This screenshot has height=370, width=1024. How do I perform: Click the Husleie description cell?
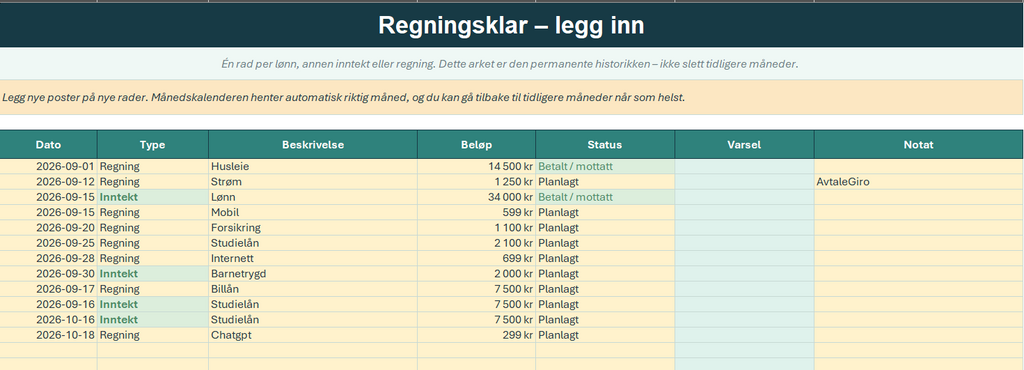pos(313,166)
